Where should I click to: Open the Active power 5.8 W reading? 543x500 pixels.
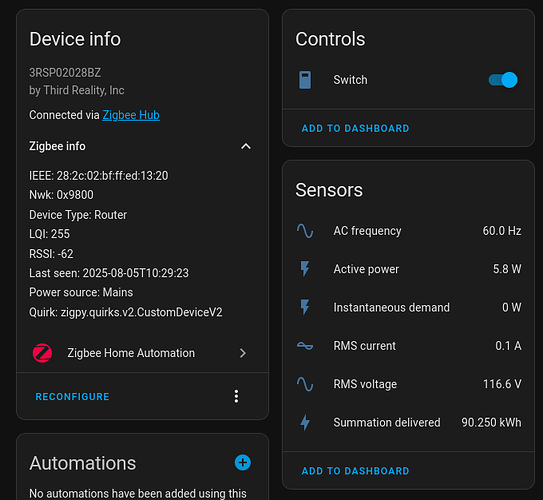point(507,269)
